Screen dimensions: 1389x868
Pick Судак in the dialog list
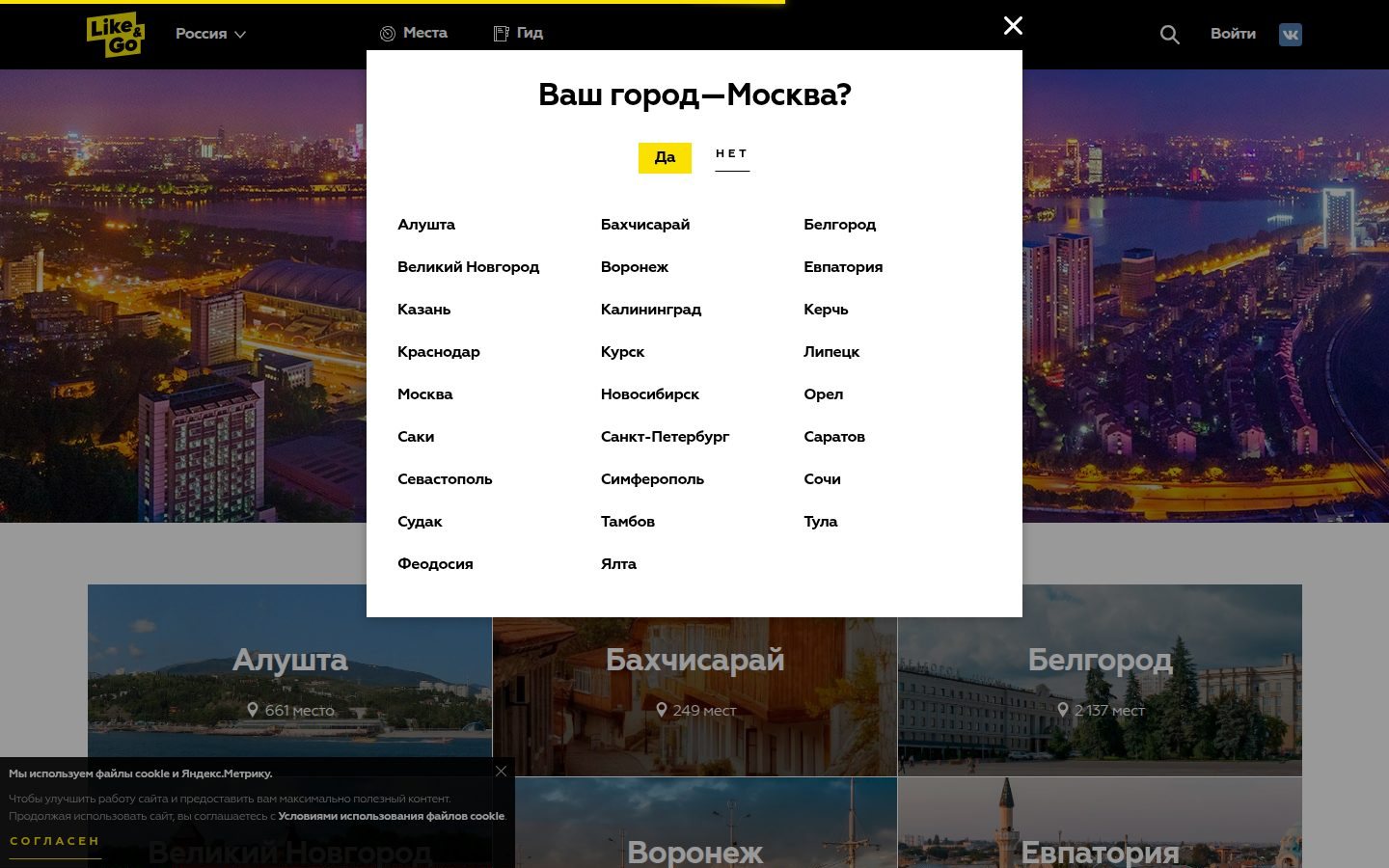420,522
